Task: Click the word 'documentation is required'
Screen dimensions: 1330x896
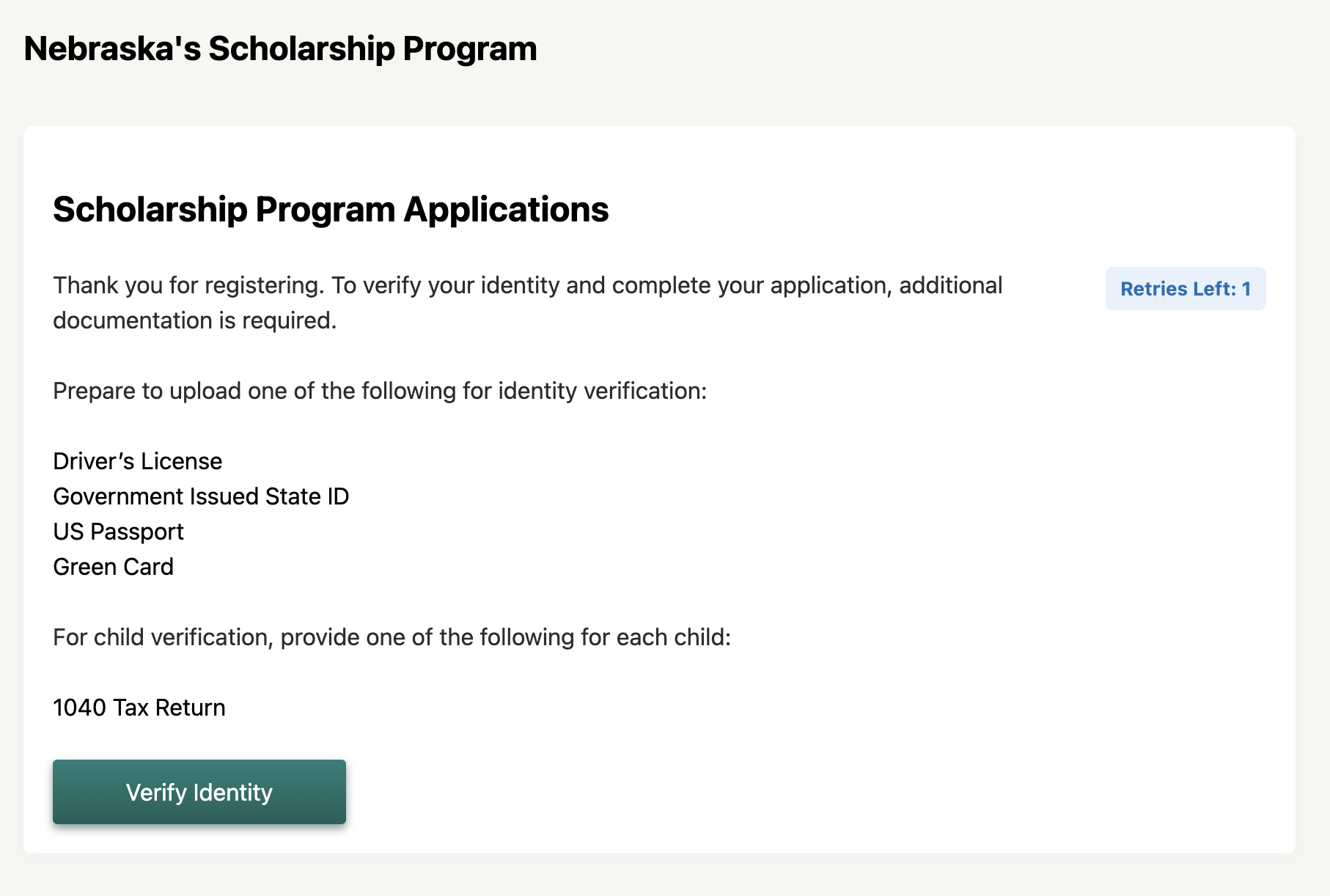Action: click(x=194, y=320)
